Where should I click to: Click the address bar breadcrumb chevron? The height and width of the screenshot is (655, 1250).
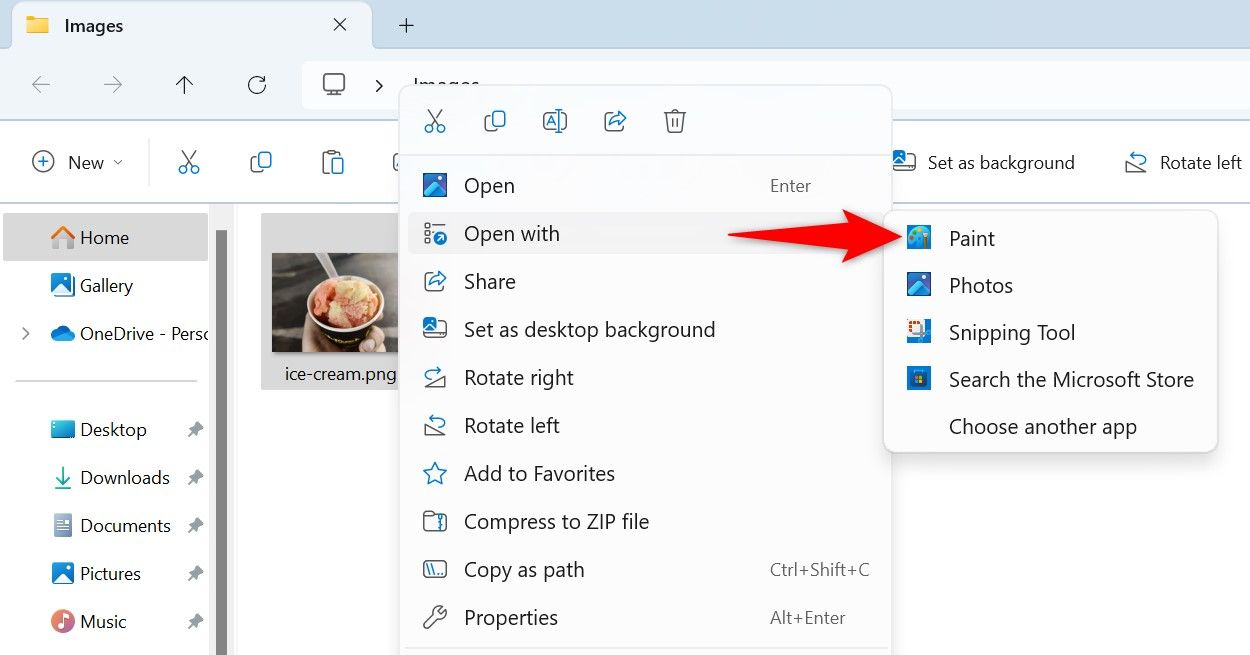click(379, 86)
